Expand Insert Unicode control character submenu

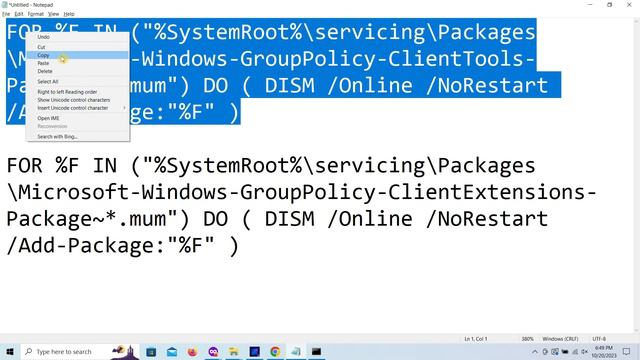78,108
